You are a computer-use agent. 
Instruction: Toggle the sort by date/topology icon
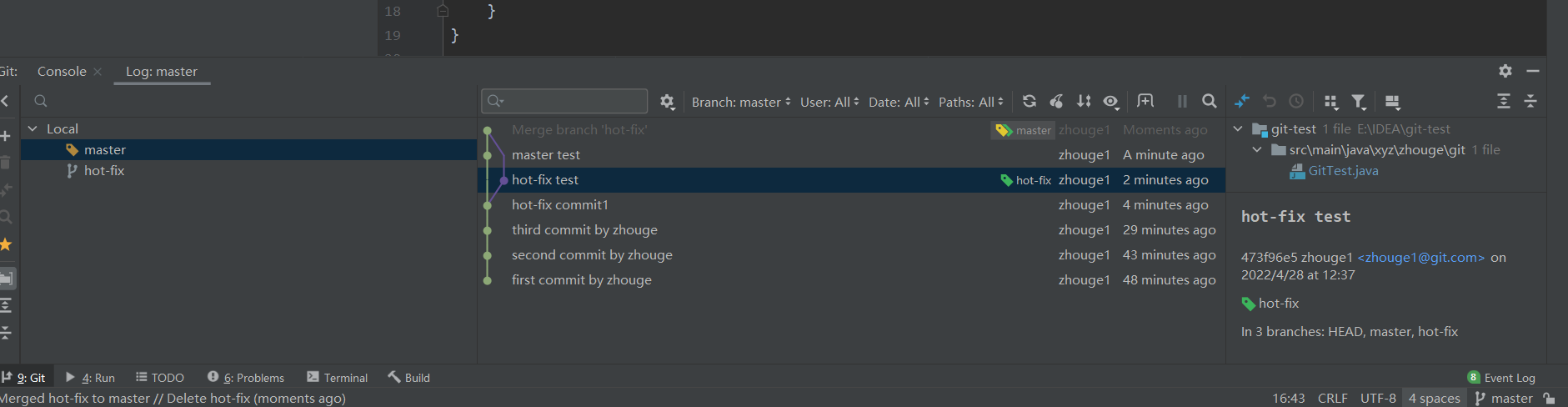[x=1084, y=101]
